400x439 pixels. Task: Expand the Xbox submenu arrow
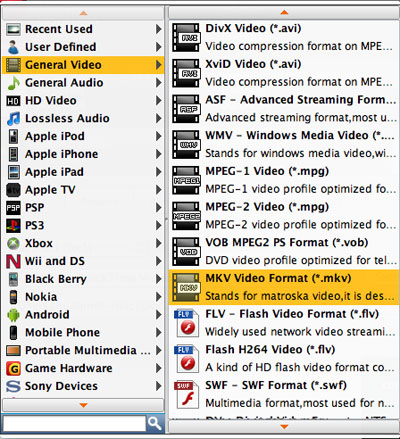click(x=159, y=243)
